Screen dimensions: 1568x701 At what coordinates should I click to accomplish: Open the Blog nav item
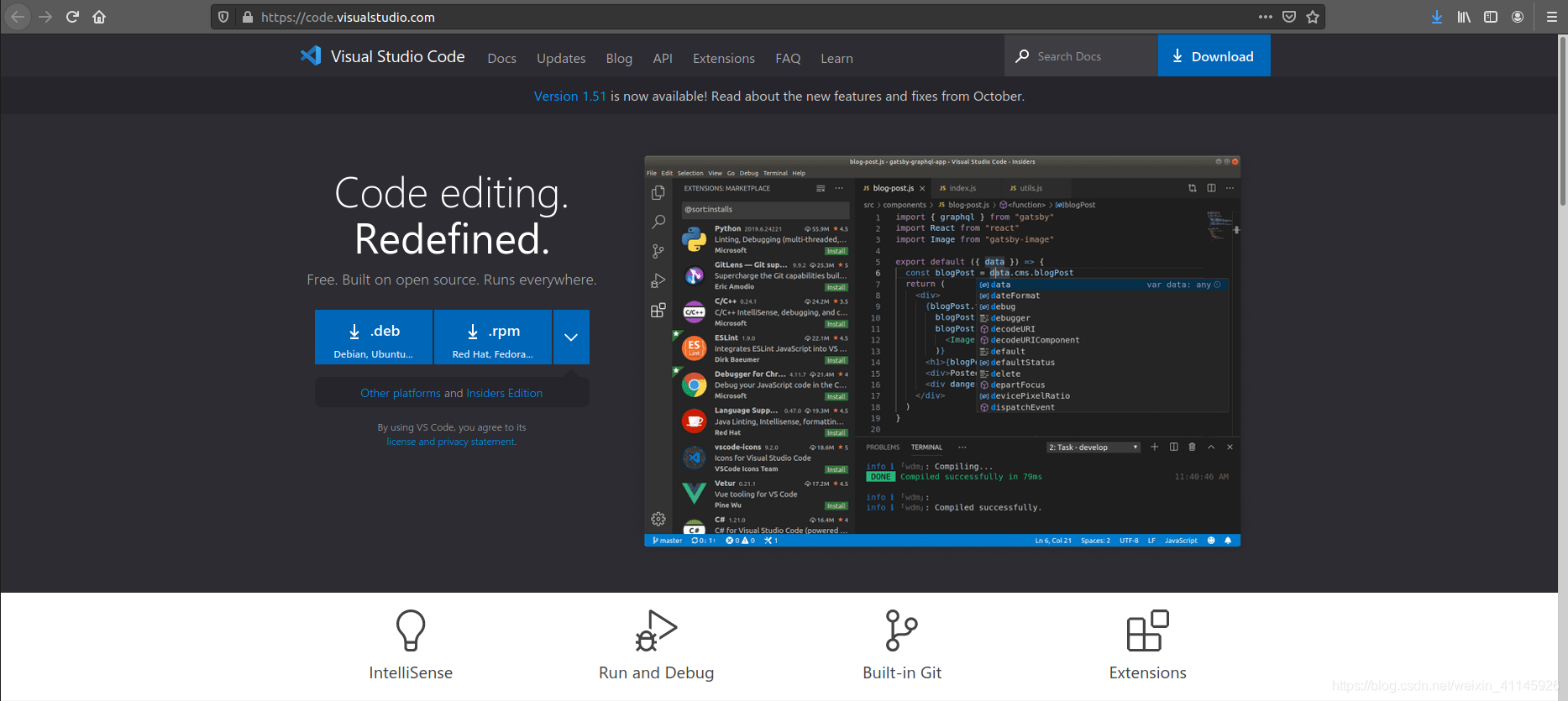619,58
